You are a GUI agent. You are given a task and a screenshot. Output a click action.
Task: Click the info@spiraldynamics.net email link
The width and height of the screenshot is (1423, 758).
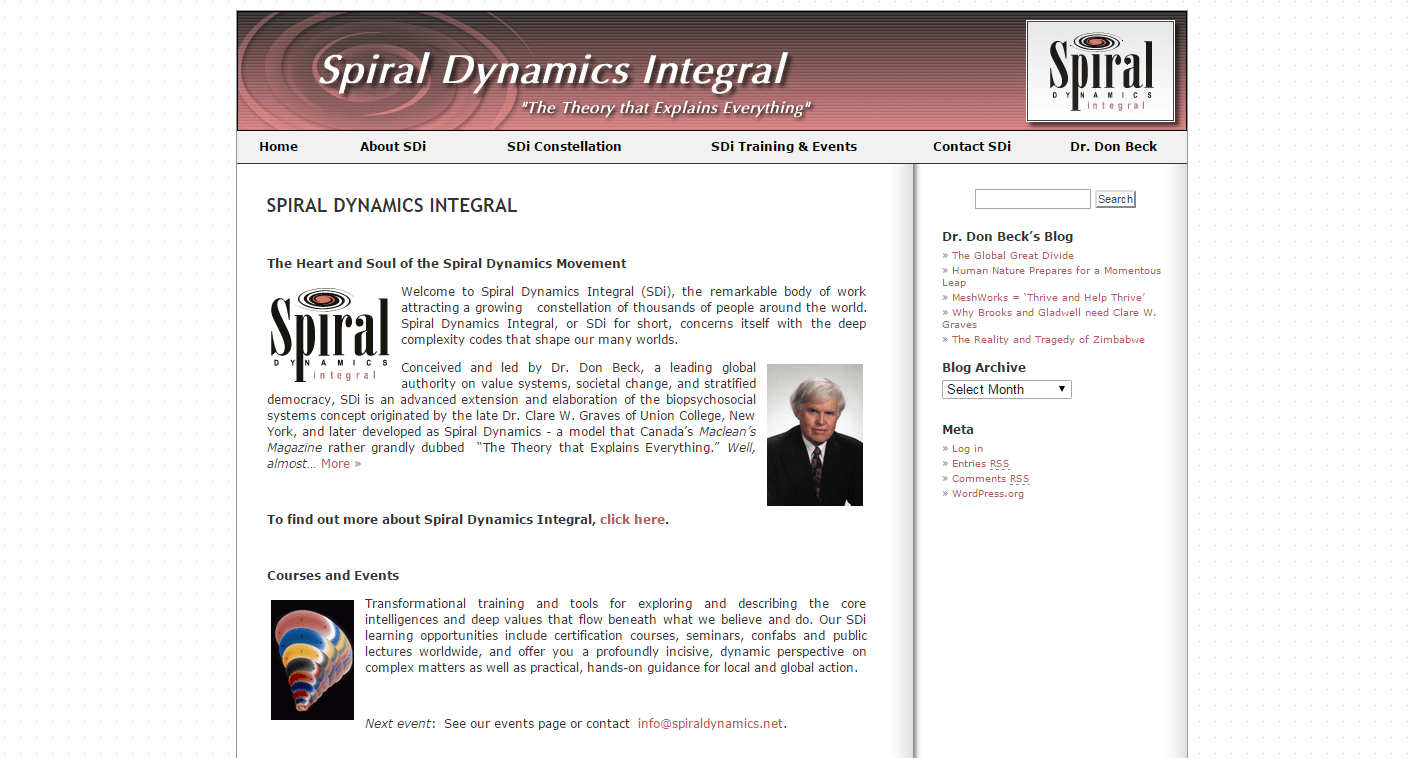click(x=710, y=724)
